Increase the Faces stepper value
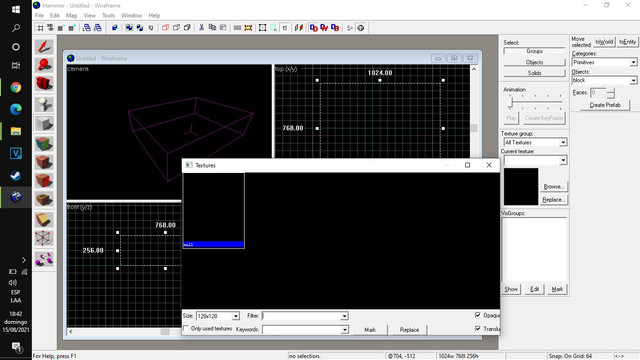Image resolution: width=640 pixels, height=360 pixels. [x=610, y=90]
